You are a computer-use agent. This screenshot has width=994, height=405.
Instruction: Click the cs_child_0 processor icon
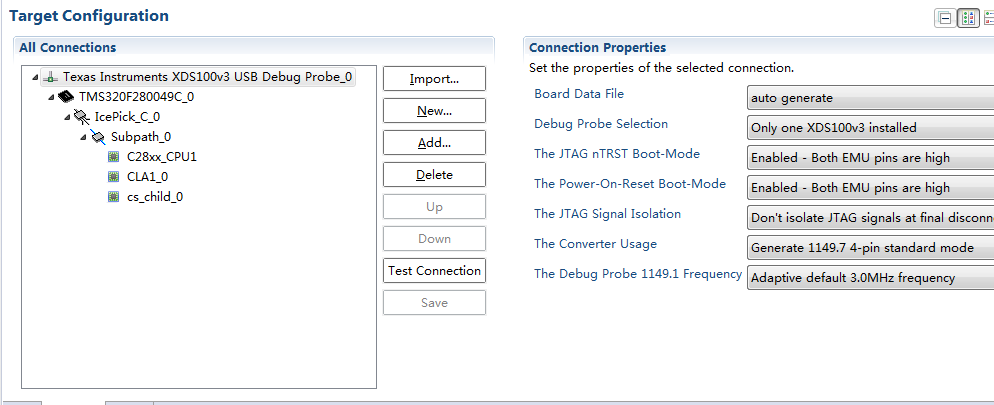[113, 197]
